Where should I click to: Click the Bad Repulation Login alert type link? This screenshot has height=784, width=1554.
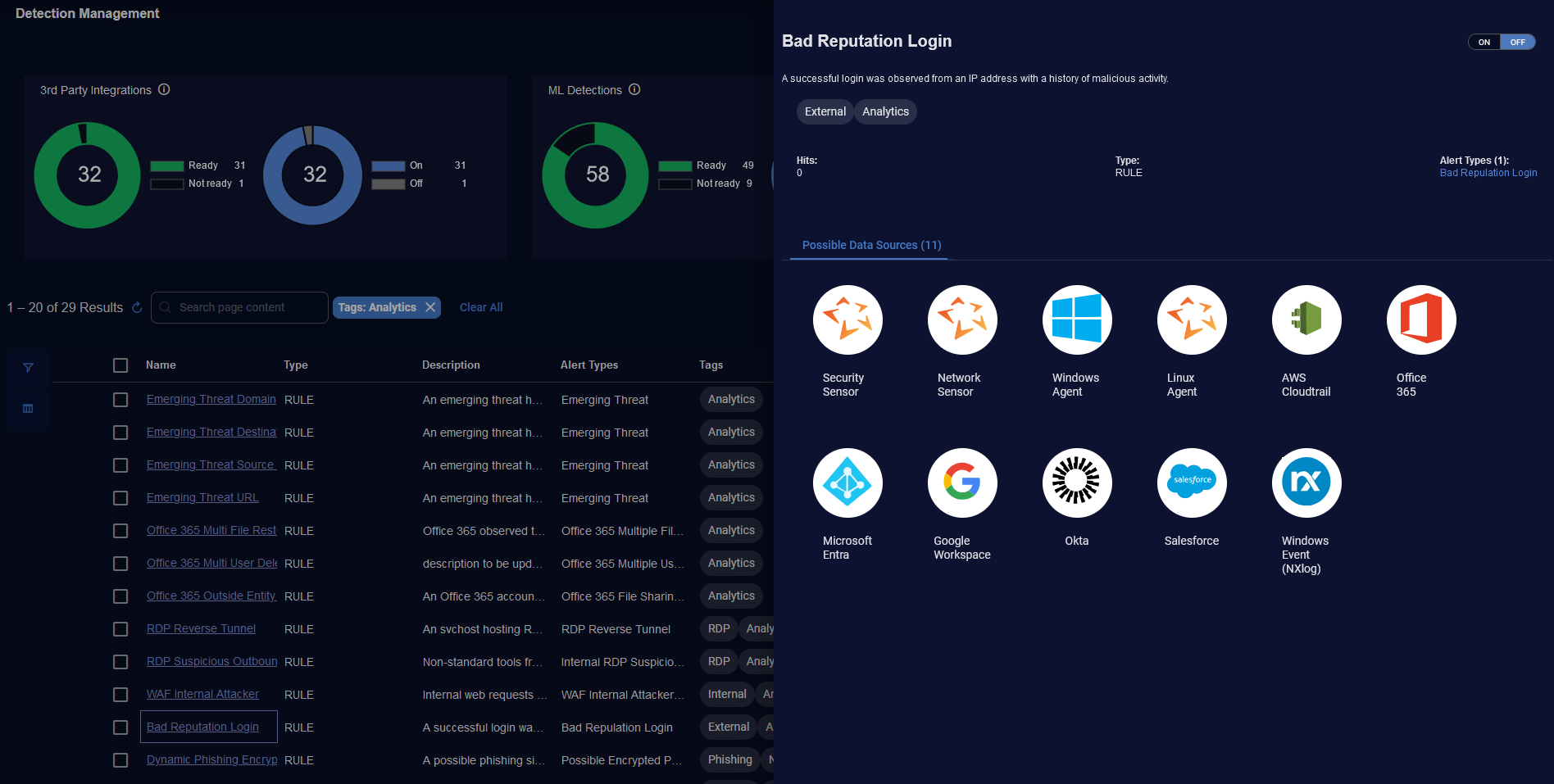coord(1488,173)
